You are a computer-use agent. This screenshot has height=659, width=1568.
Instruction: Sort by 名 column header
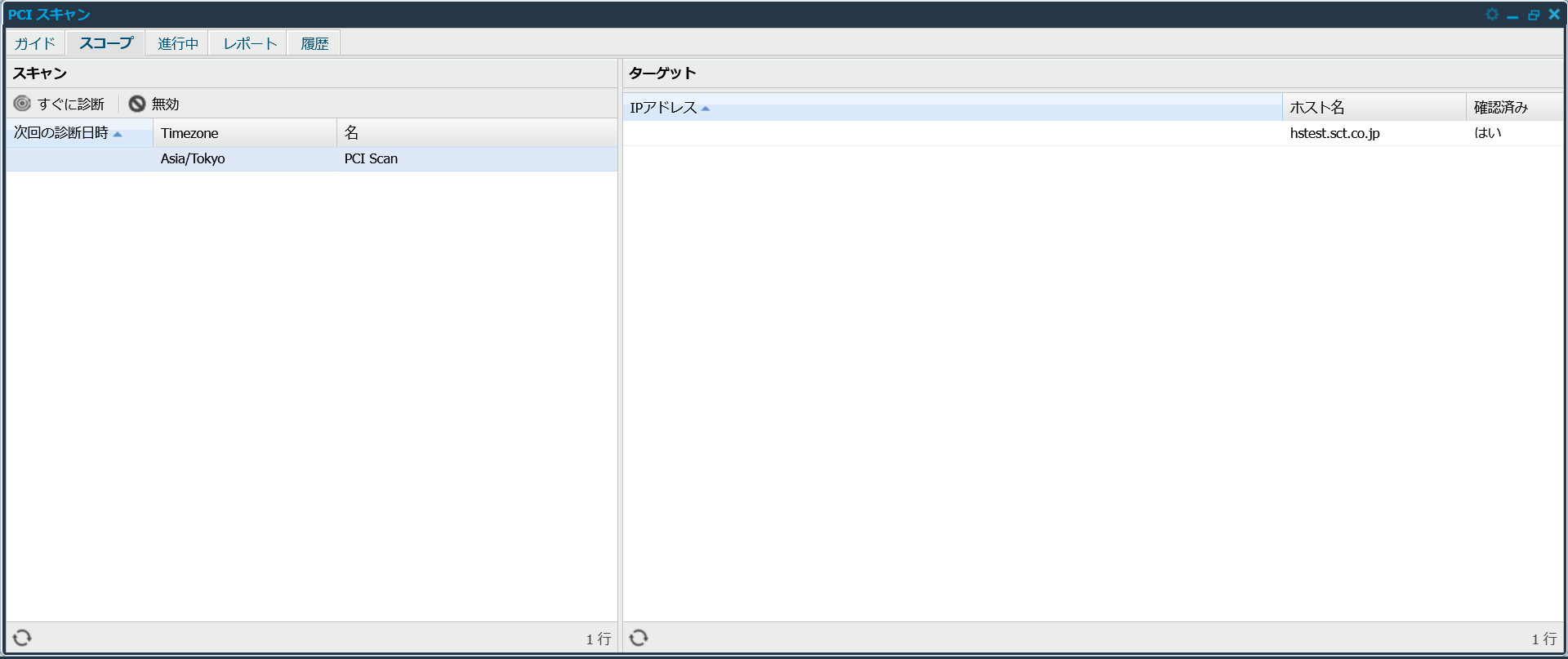click(477, 133)
